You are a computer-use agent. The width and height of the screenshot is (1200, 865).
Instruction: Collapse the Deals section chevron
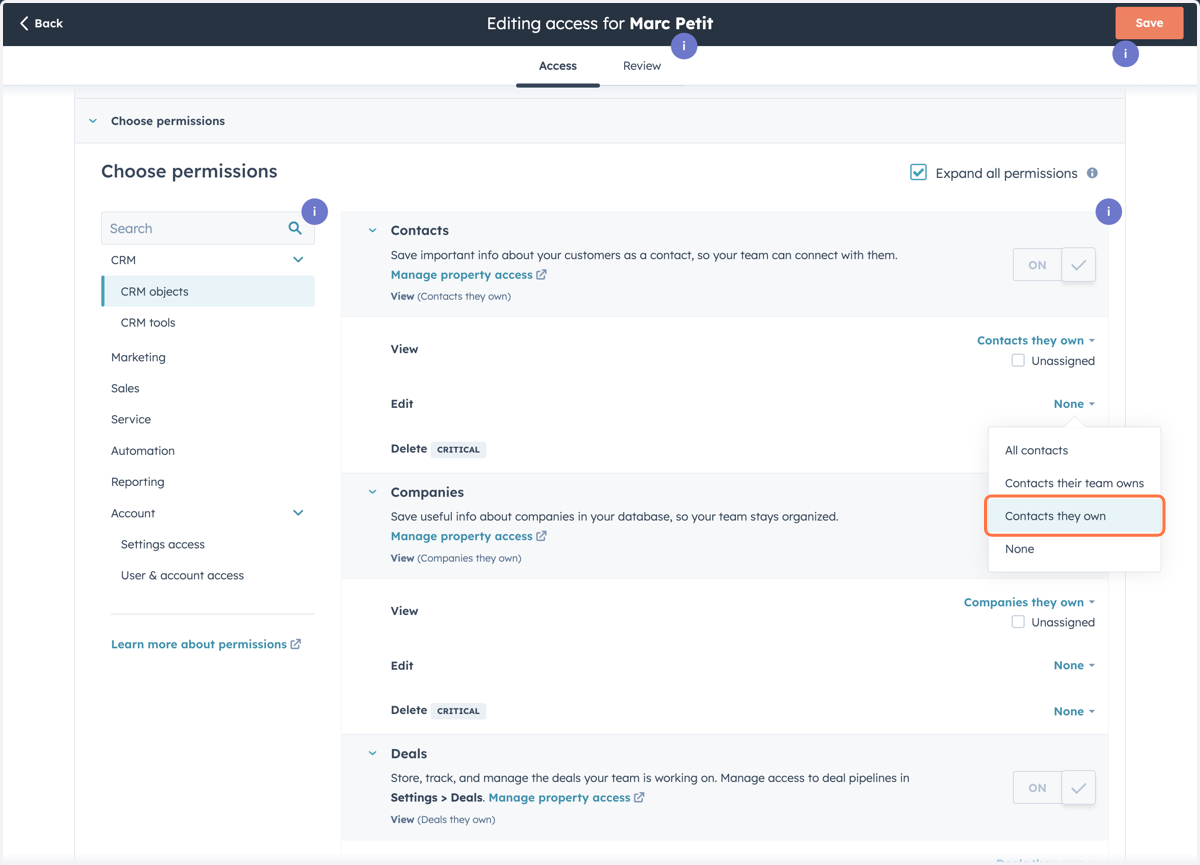tap(372, 754)
